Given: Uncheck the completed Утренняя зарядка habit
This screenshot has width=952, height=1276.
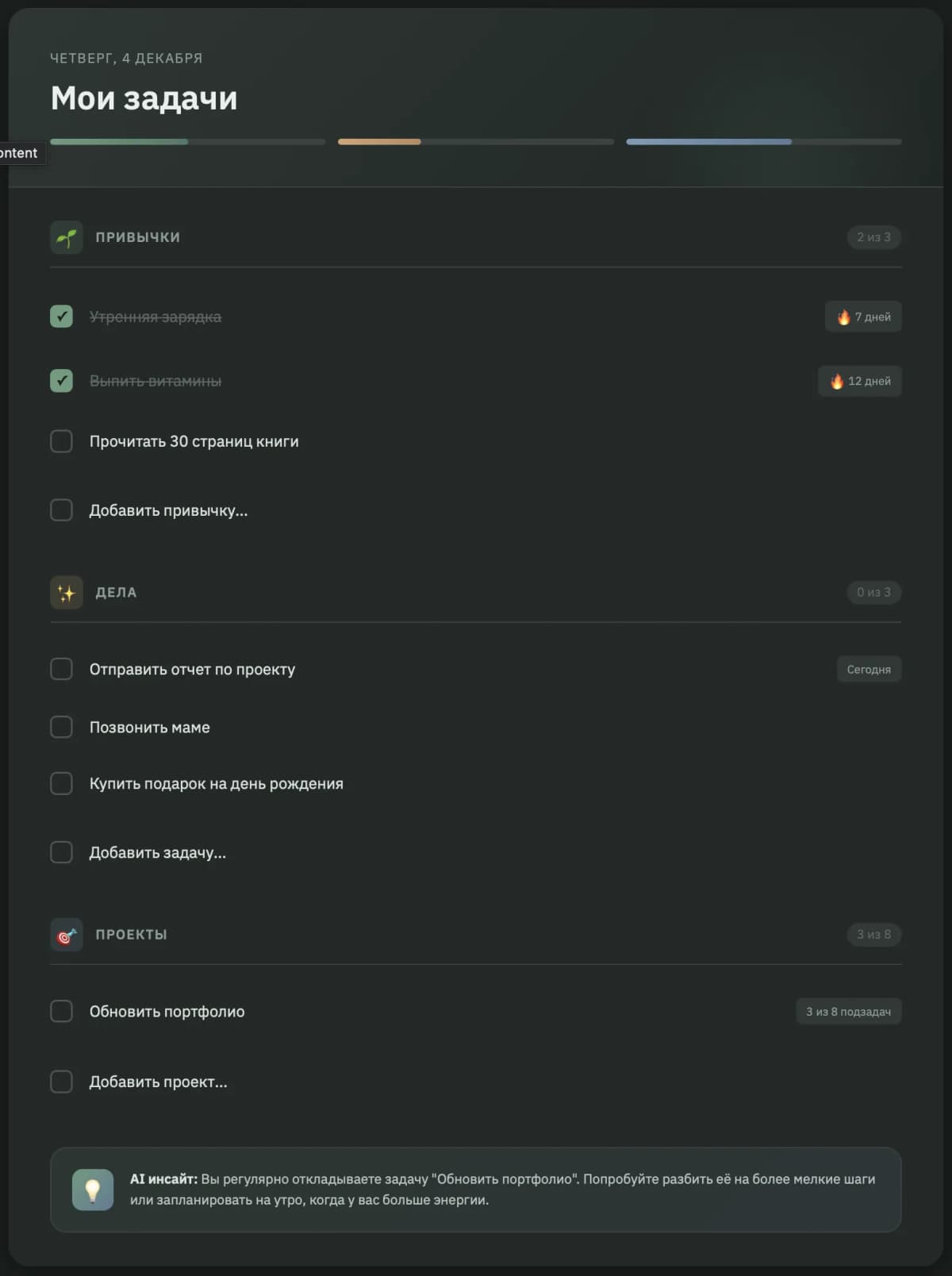Looking at the screenshot, I should click(61, 316).
